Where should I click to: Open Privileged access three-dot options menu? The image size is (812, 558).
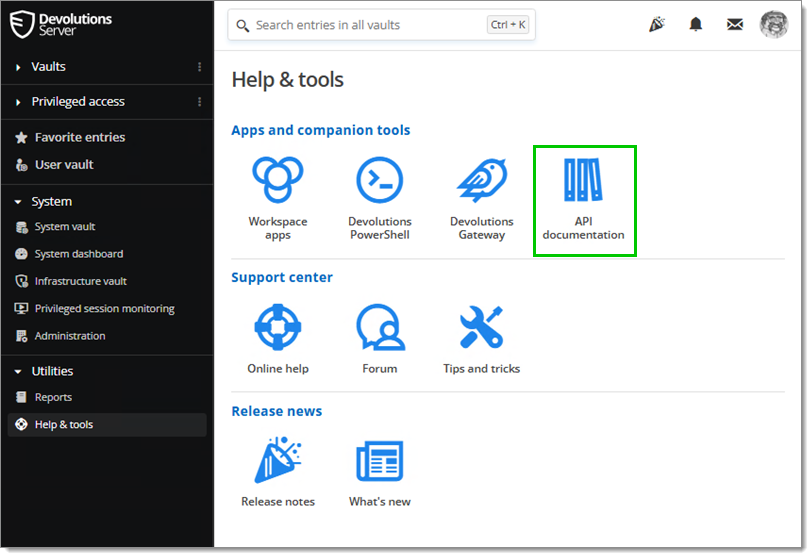coord(199,101)
